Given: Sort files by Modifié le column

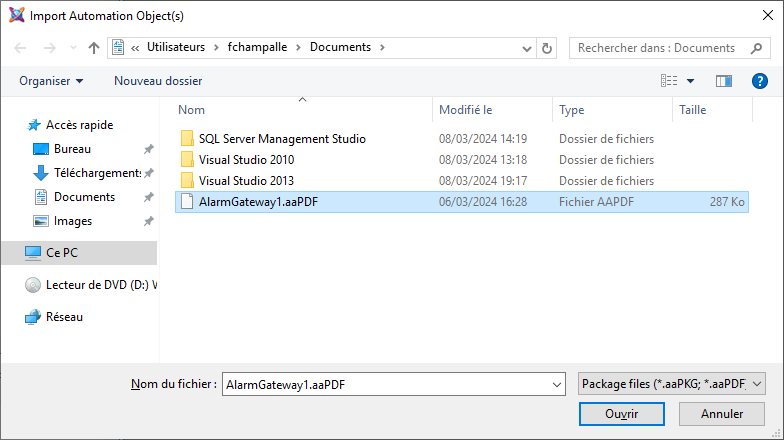Looking at the screenshot, I should pyautogui.click(x=466, y=110).
